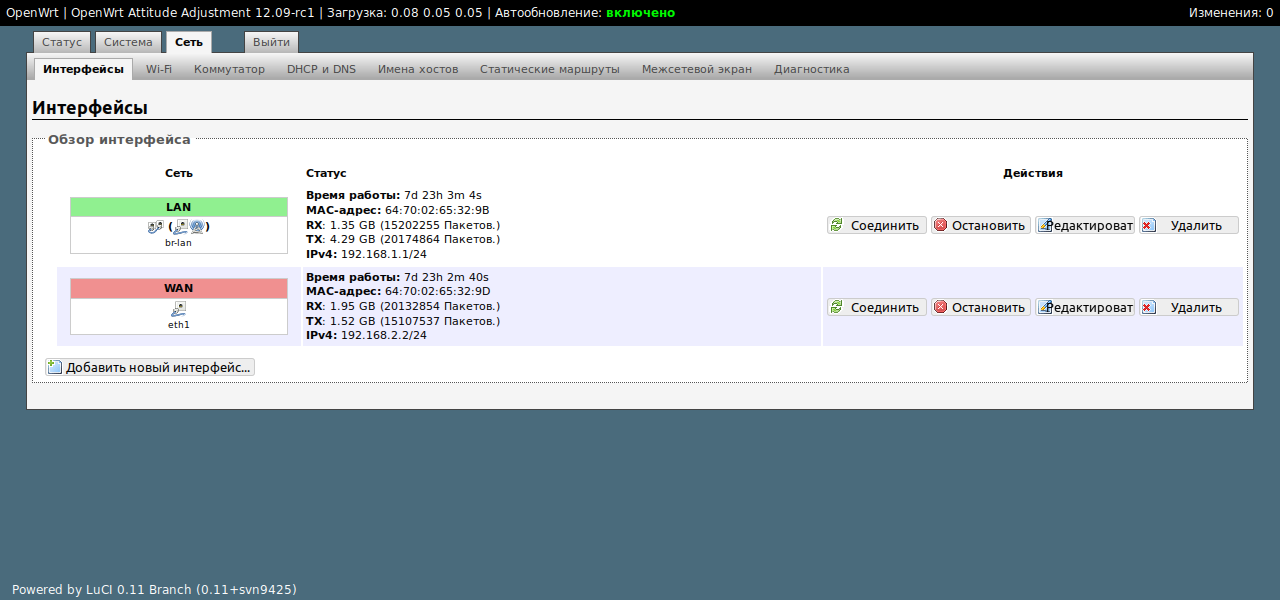Viewport: 1280px width, 600px height.
Task: Select the LAN MAC address 64:70:02:65:32:9B
Action: 437,210
